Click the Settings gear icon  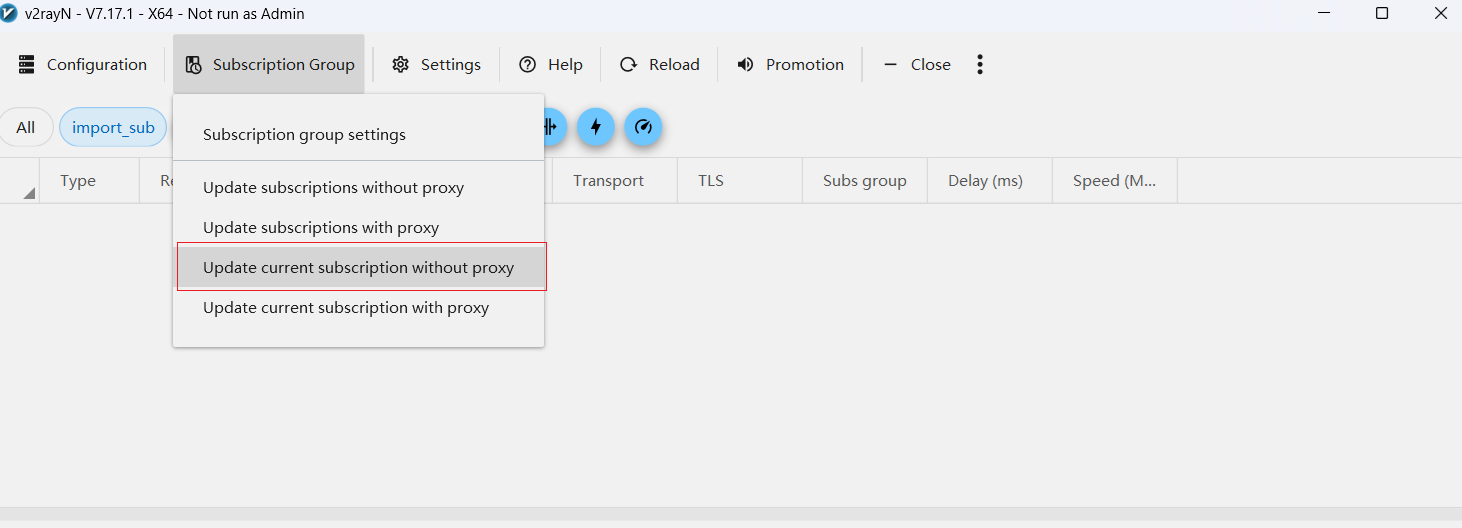401,65
